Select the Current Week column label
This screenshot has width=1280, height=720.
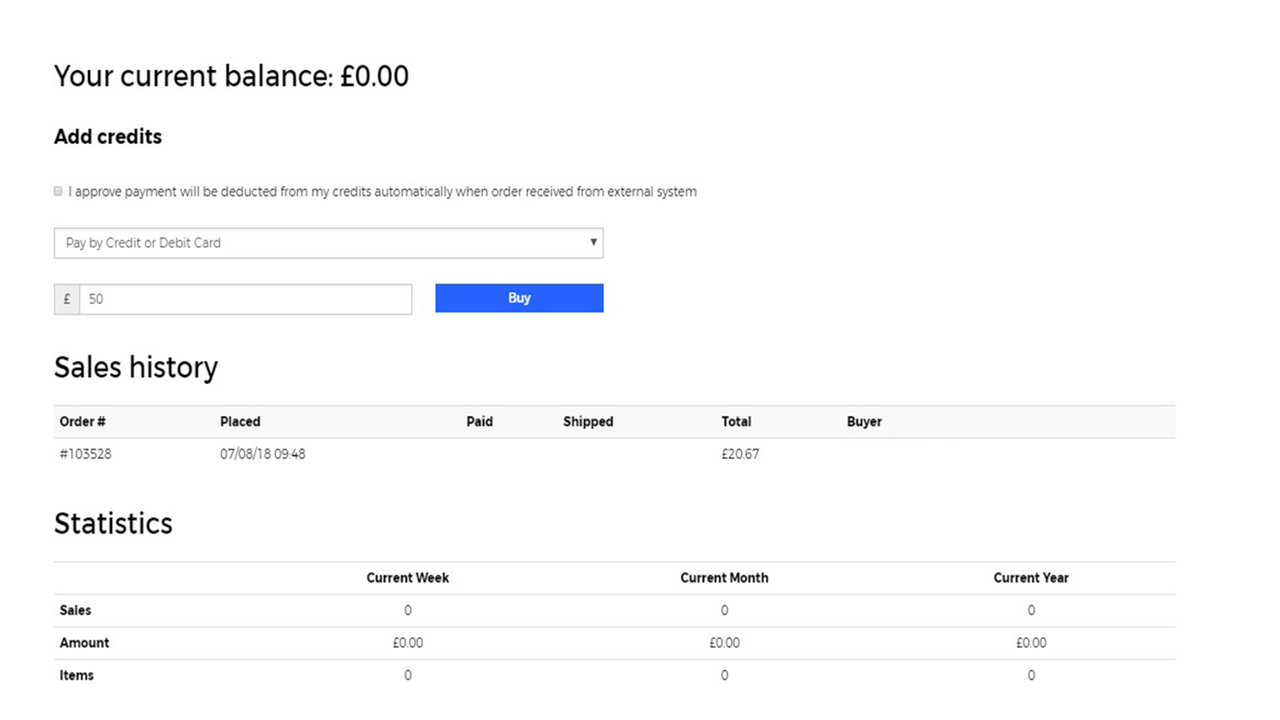tap(407, 577)
